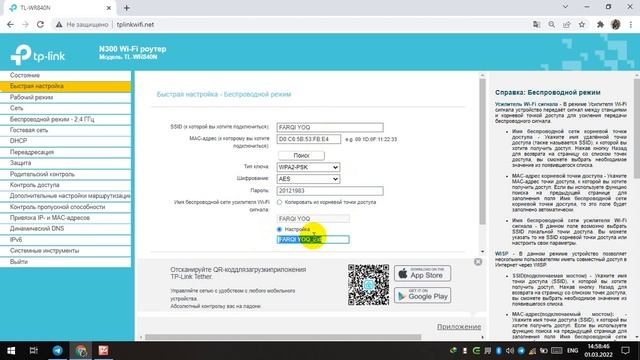Screen dimensions: 640x360
Task: Click the volume icon in the system tray
Action: coord(509,351)
